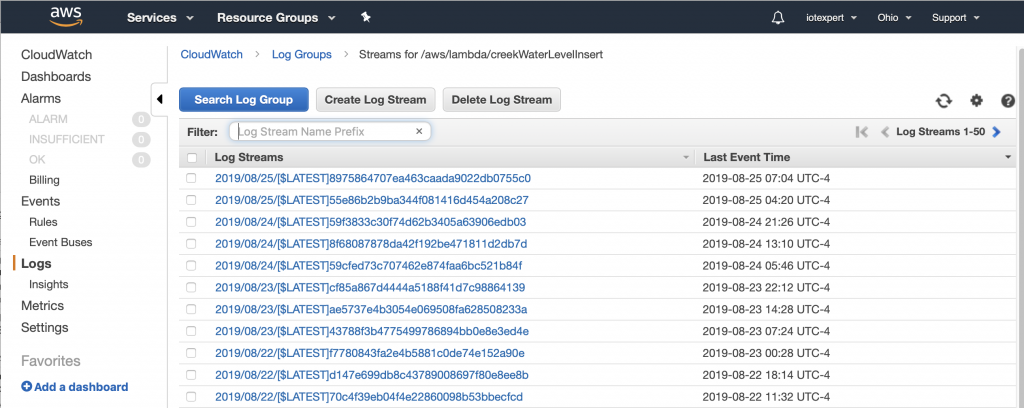Open Rules under Events
Viewport: 1024px width, 408px height.
pos(43,222)
